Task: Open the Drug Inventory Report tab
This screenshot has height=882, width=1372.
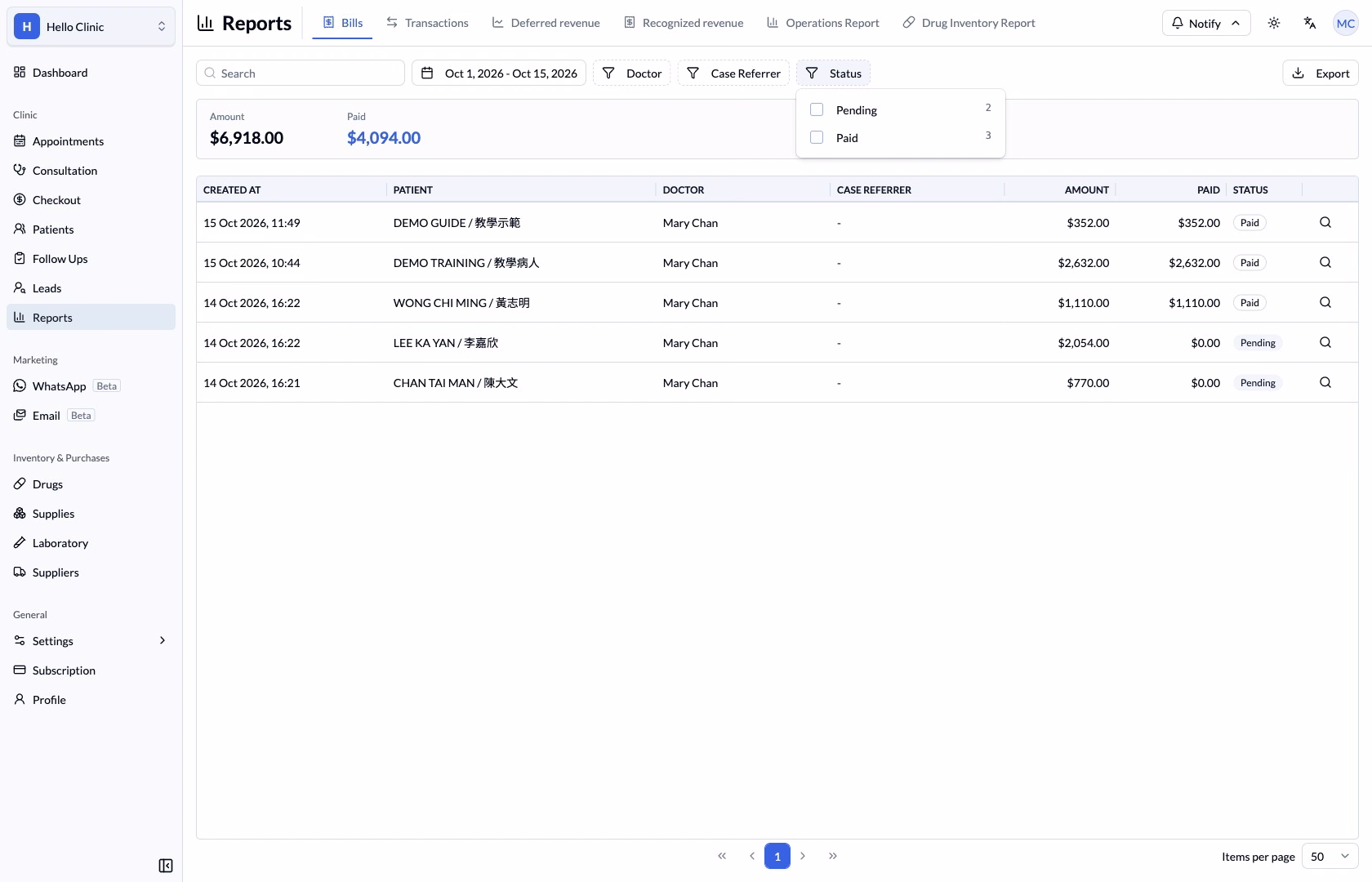Action: click(969, 23)
